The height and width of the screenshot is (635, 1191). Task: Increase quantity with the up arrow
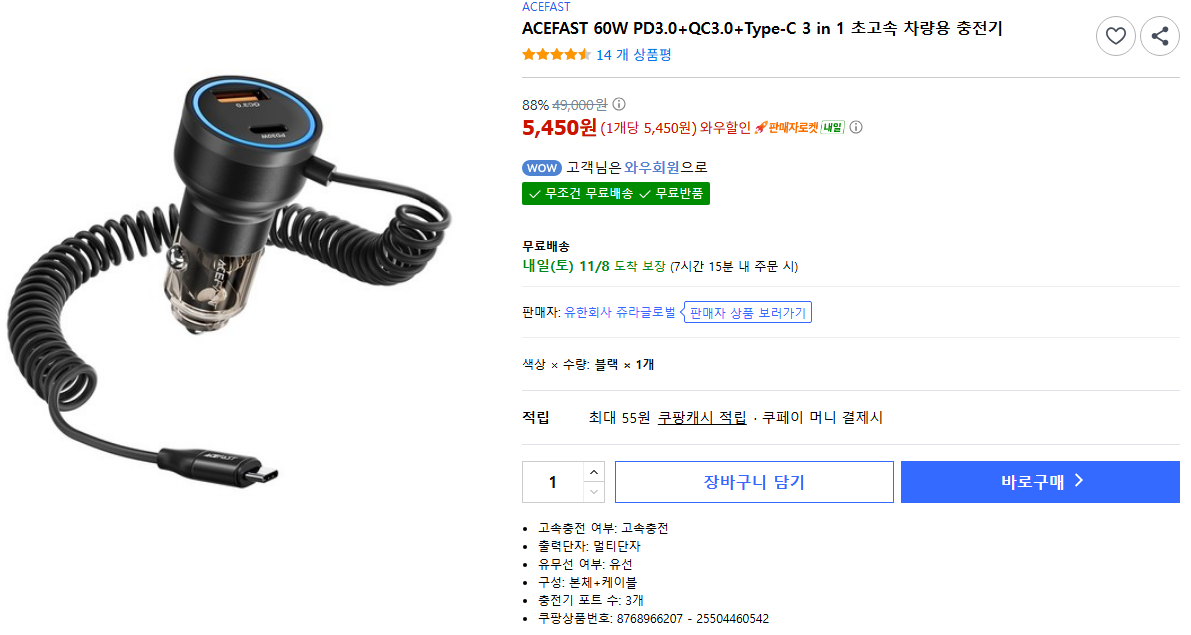[594, 472]
